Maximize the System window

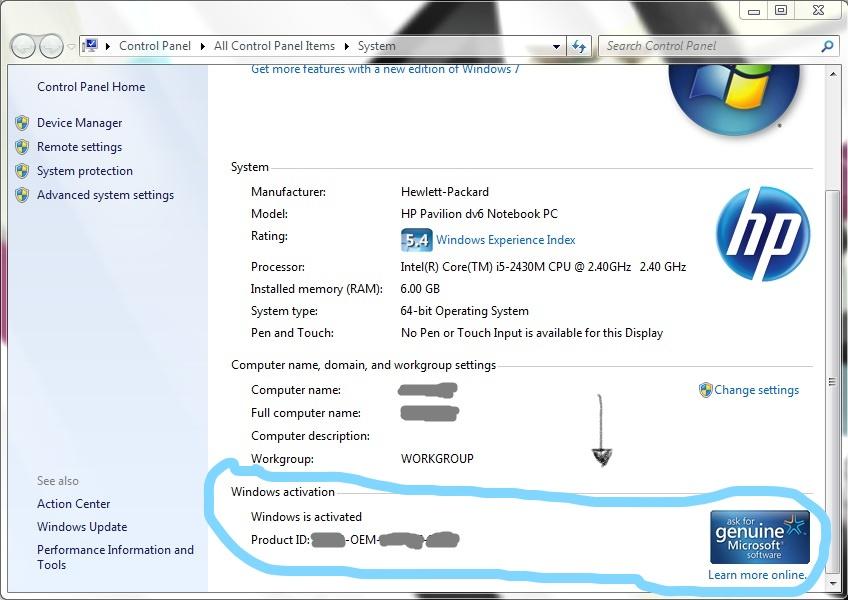[x=781, y=10]
